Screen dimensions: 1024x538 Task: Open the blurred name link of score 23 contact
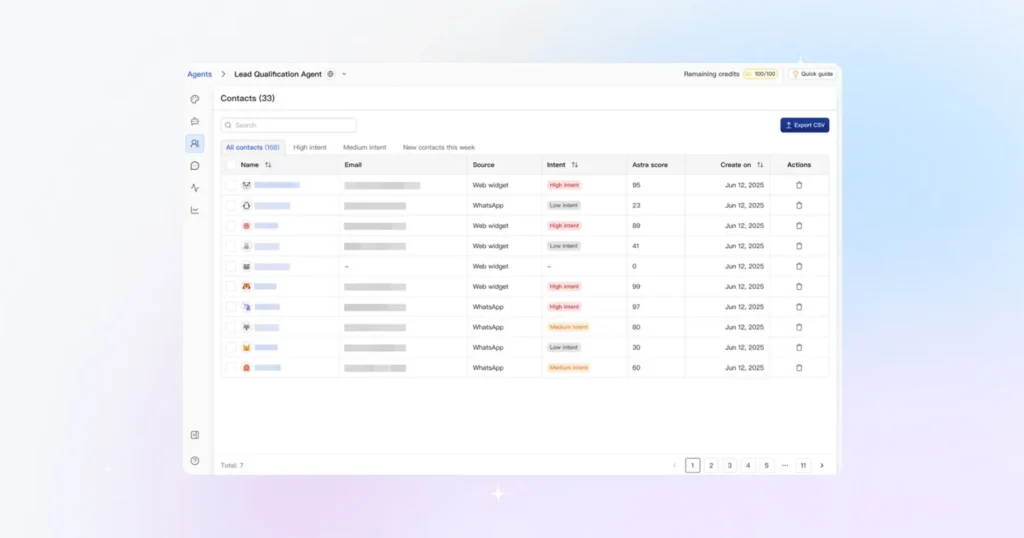pyautogui.click(x=272, y=206)
